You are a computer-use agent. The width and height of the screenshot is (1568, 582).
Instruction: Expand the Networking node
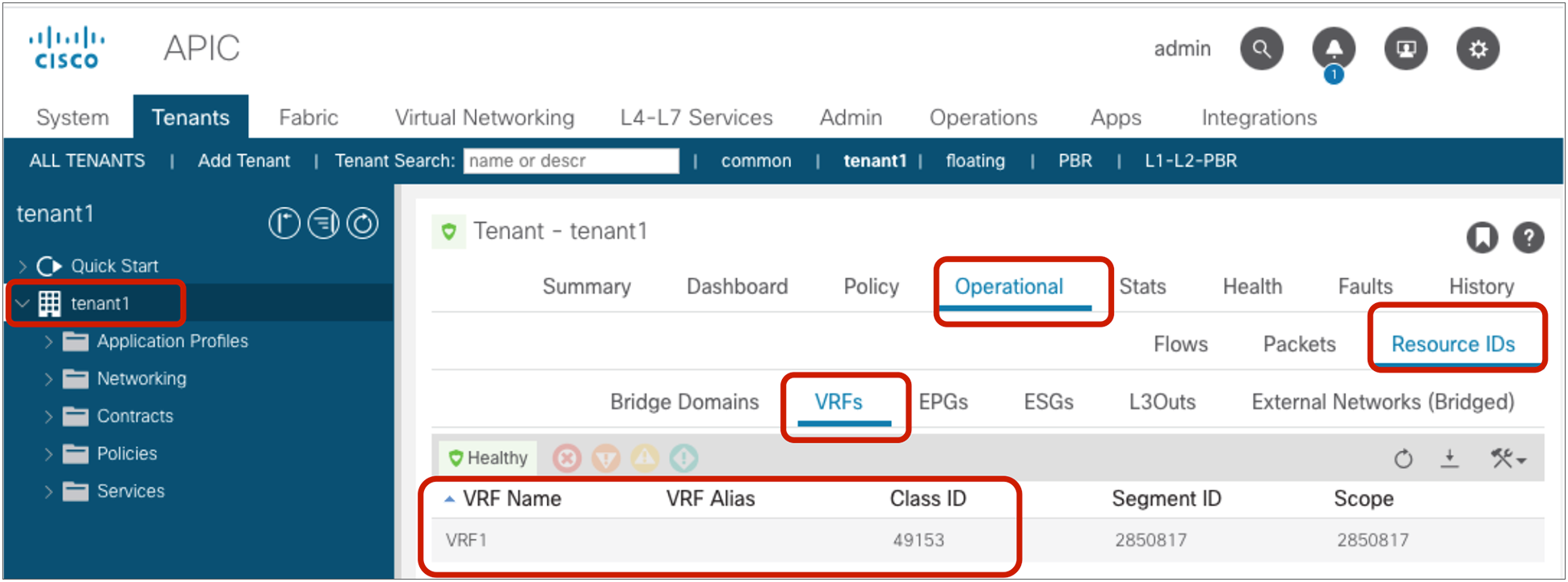point(48,379)
